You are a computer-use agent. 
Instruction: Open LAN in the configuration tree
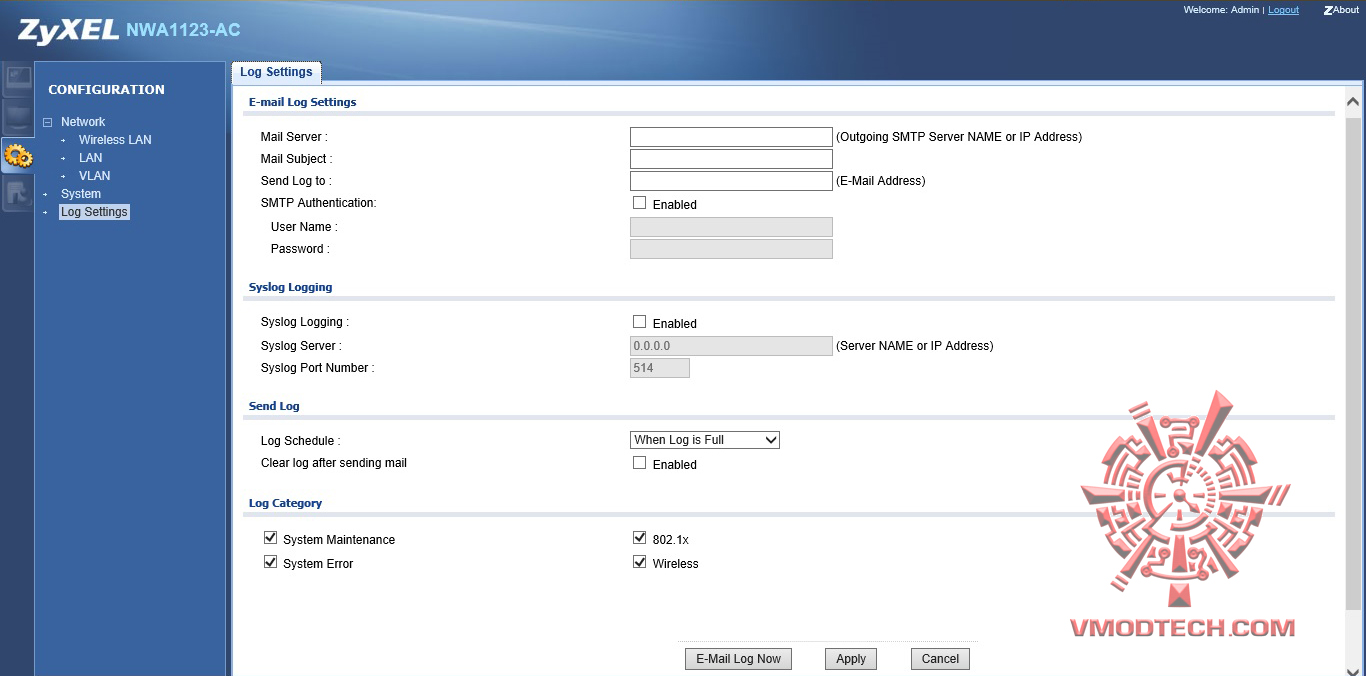point(90,158)
